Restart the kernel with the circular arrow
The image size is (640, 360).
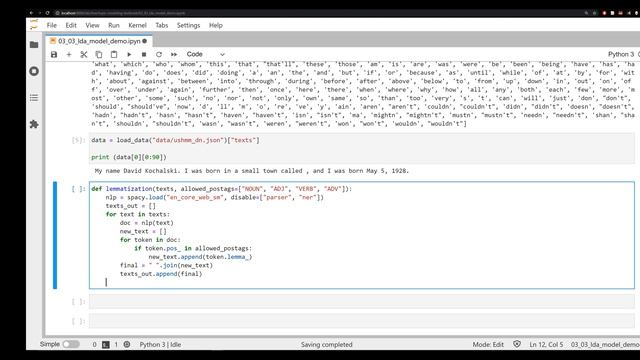click(x=159, y=54)
